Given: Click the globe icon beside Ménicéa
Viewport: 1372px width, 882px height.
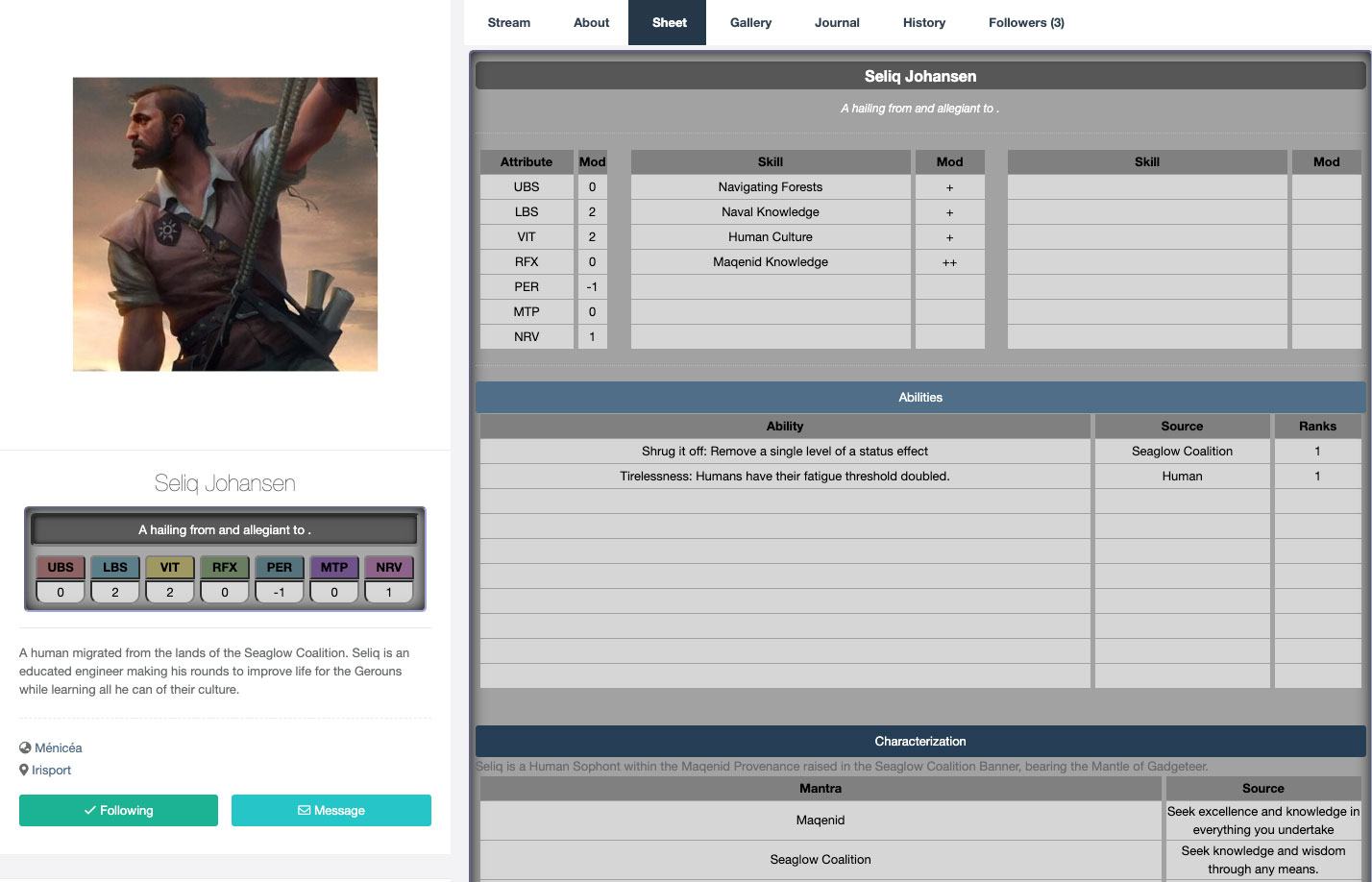Looking at the screenshot, I should (x=25, y=747).
